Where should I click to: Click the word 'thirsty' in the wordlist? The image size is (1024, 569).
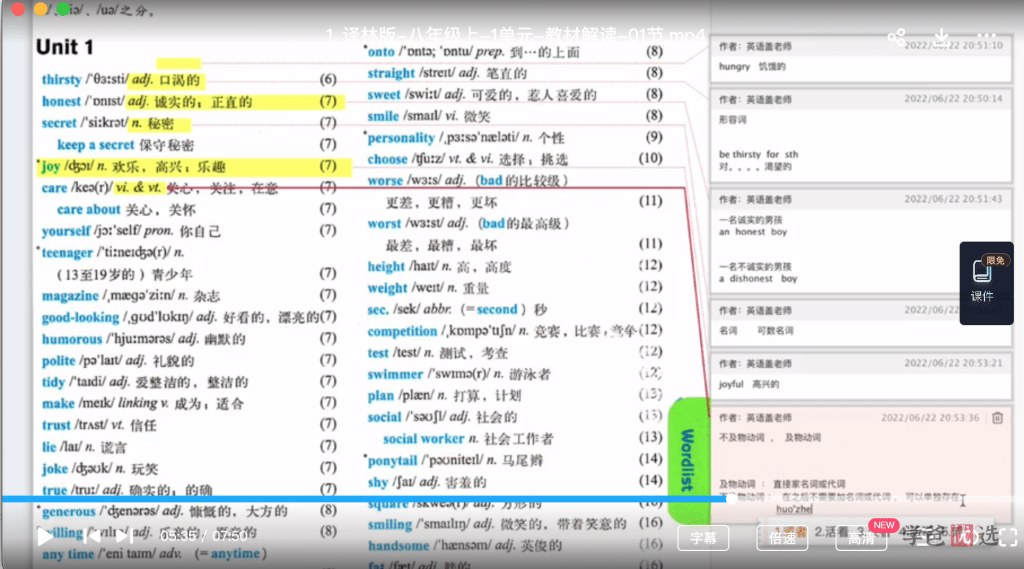(61, 79)
